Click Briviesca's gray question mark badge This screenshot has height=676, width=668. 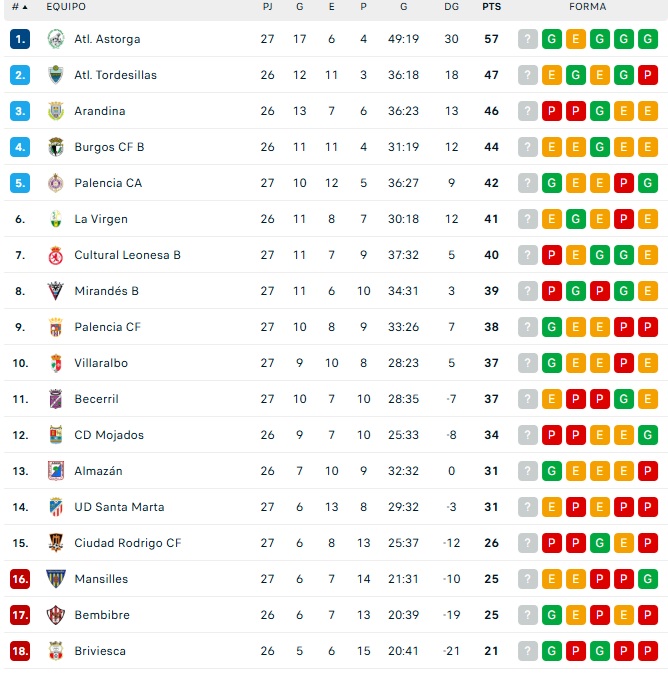[528, 651]
